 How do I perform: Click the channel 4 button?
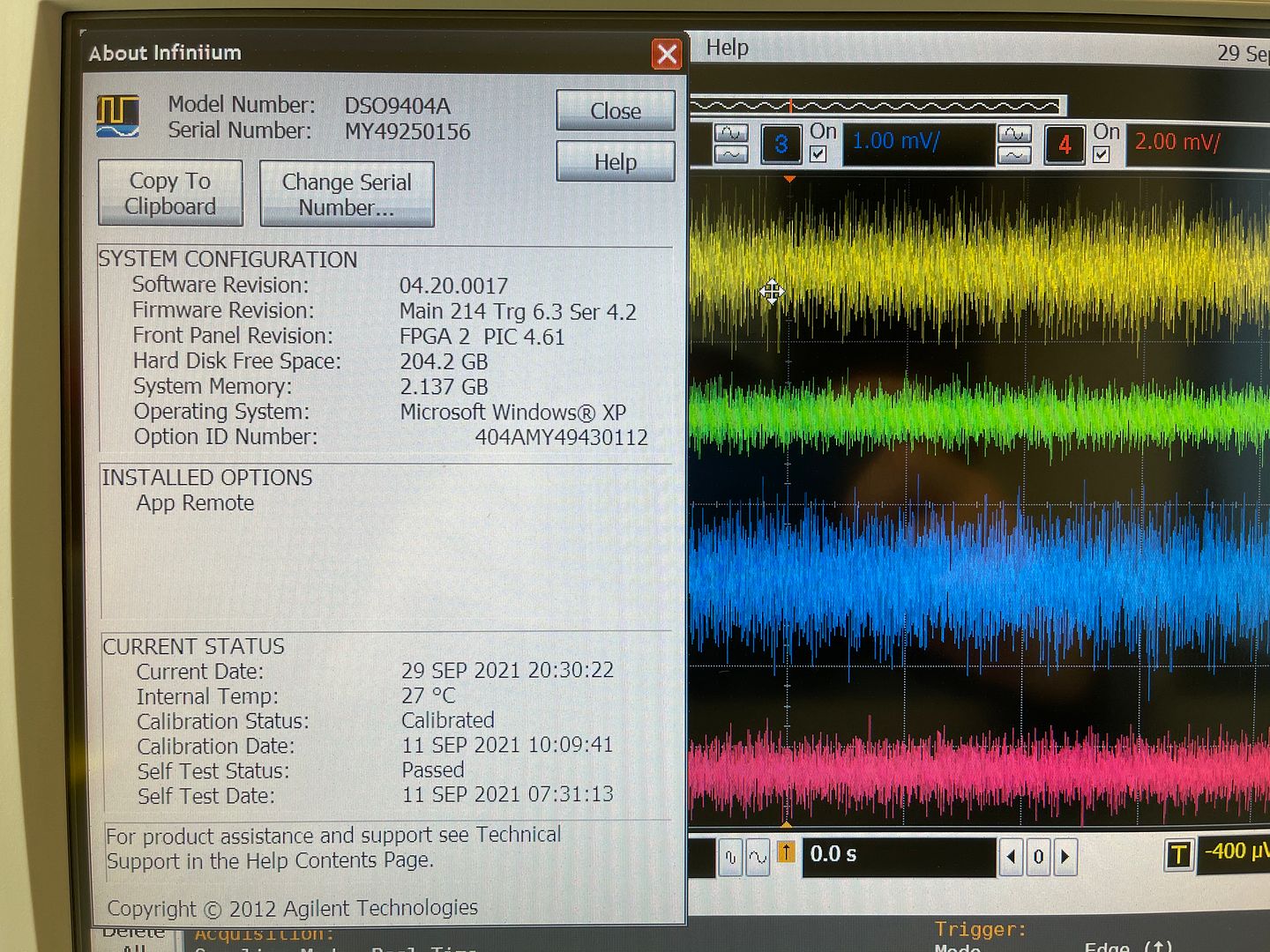[1064, 145]
